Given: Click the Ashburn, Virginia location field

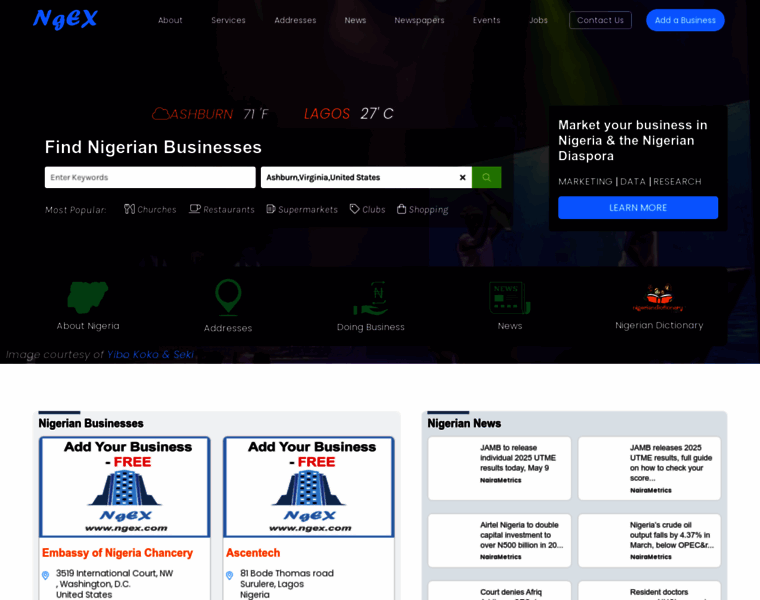Looking at the screenshot, I should coord(359,177).
